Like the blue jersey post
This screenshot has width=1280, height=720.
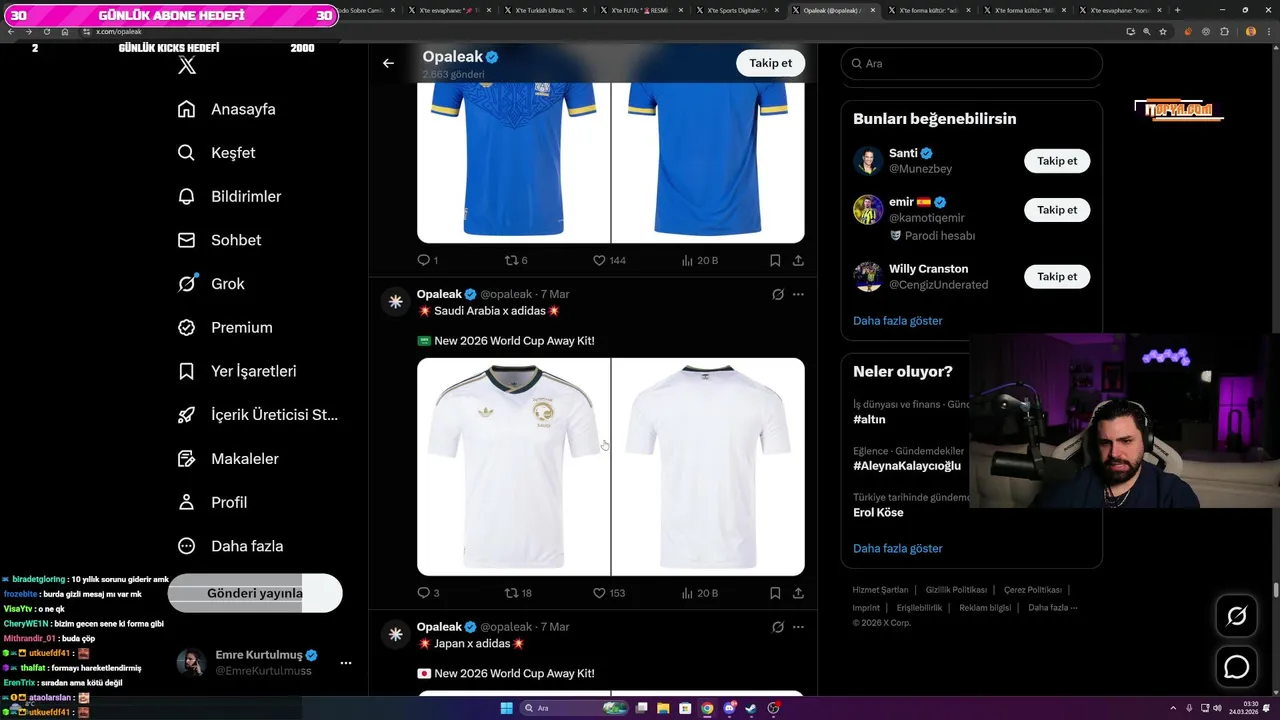(x=609, y=260)
